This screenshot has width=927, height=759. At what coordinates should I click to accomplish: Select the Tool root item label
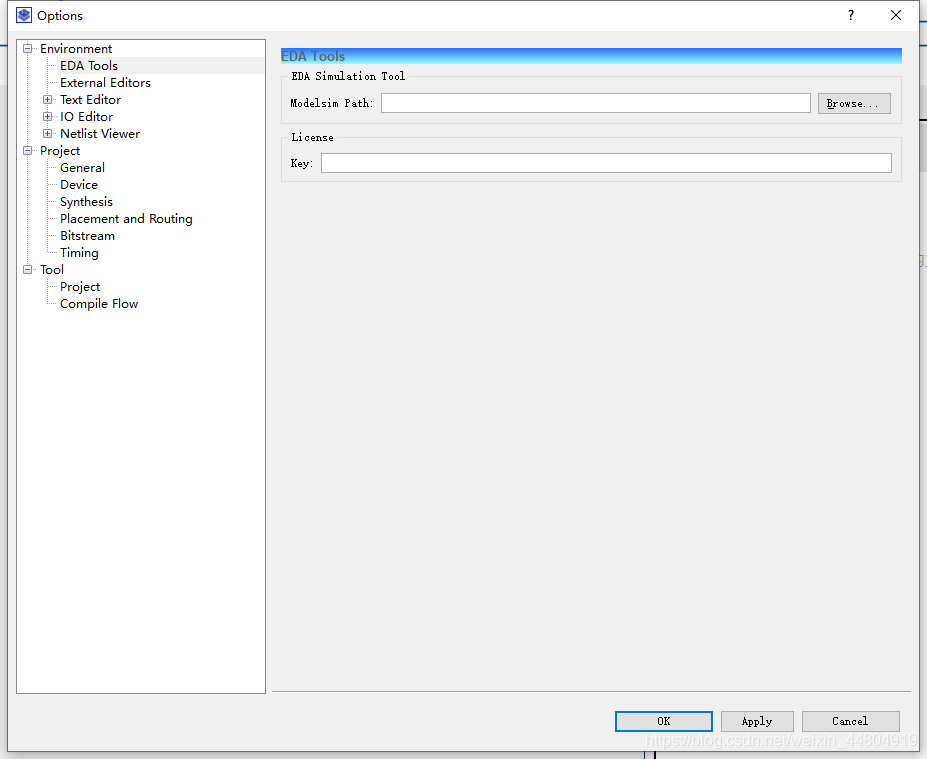(51, 270)
